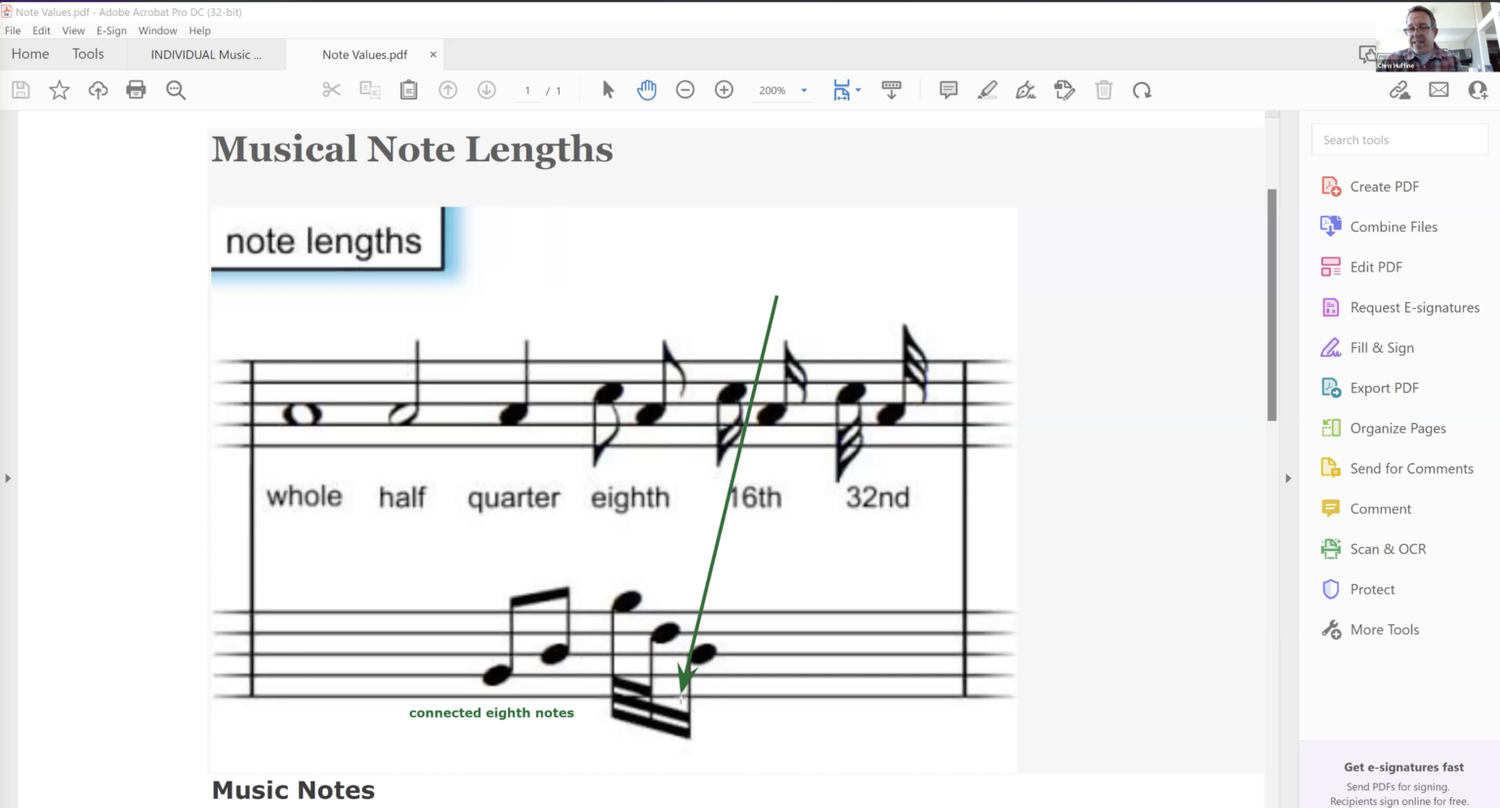
Task: Zoom in on the page
Action: 723,90
